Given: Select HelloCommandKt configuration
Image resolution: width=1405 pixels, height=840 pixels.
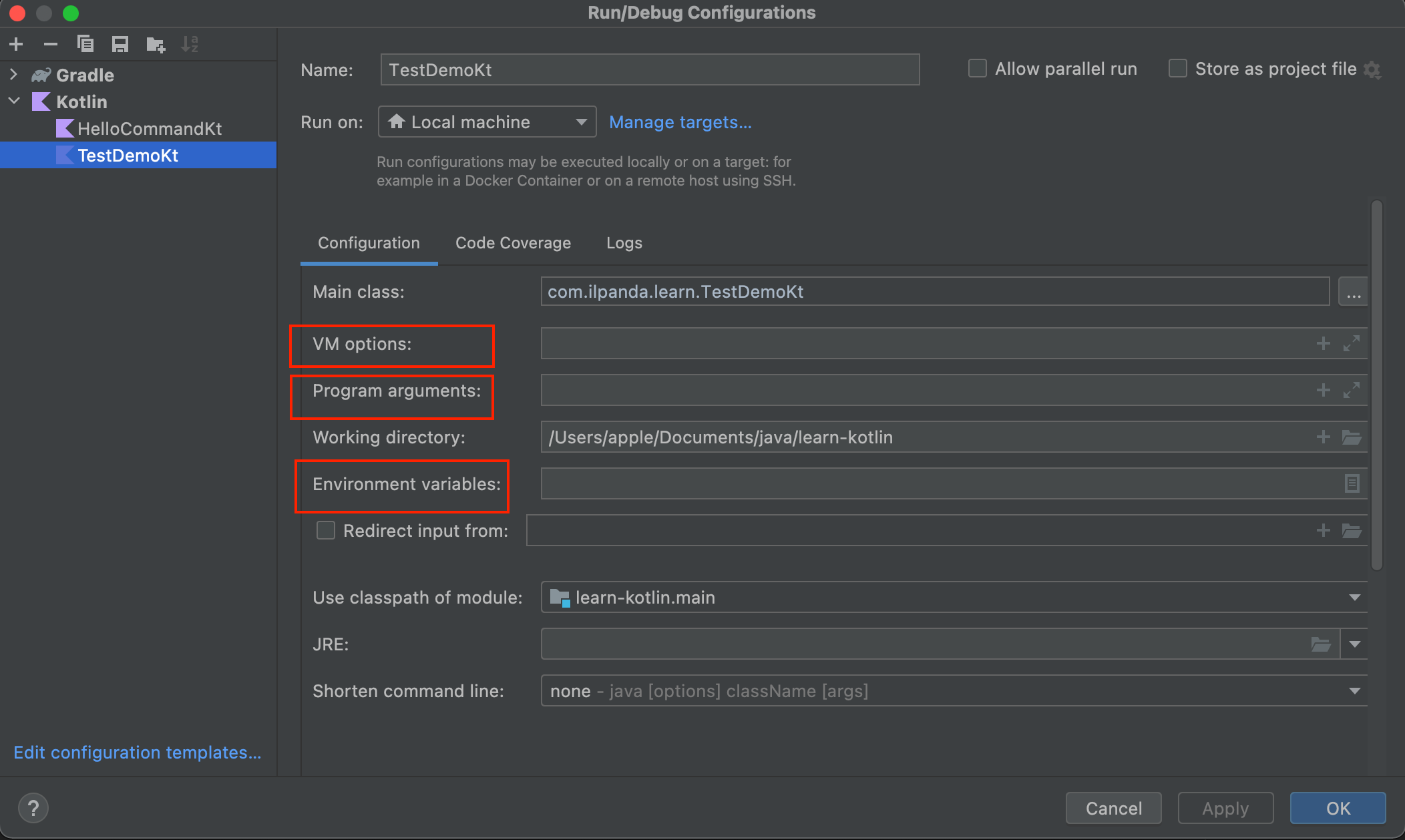Looking at the screenshot, I should (x=138, y=128).
